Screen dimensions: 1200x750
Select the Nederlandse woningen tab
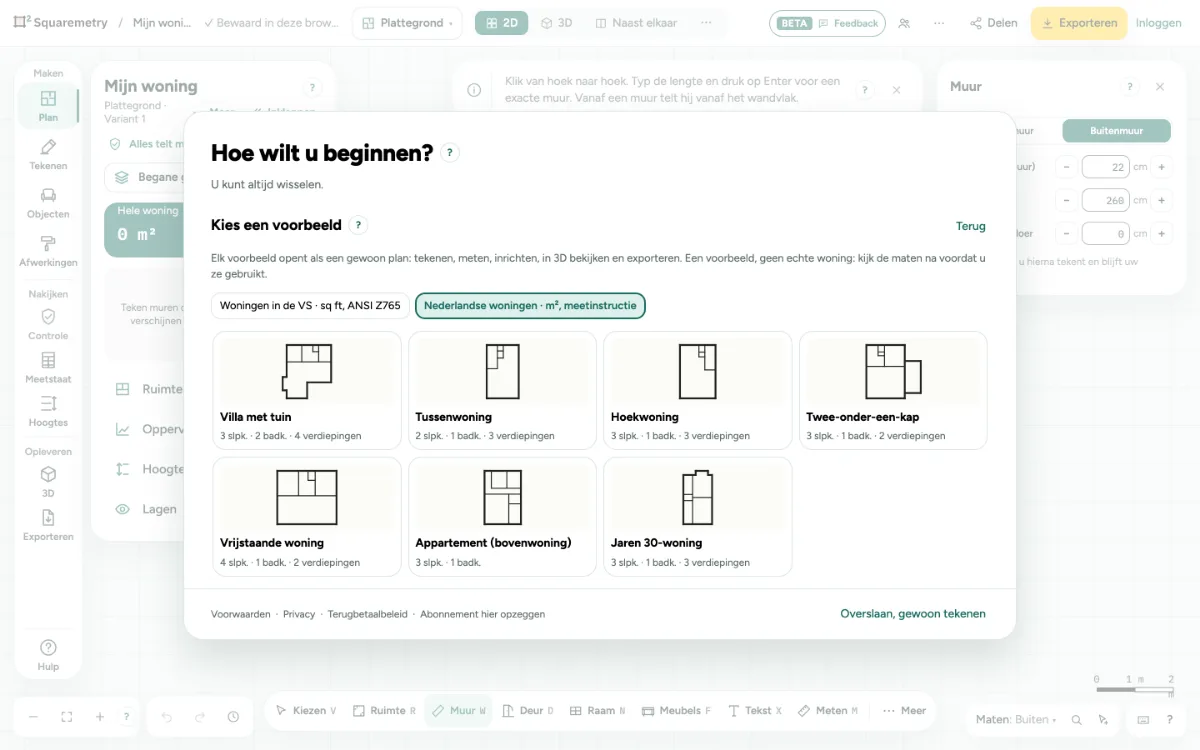tap(530, 306)
